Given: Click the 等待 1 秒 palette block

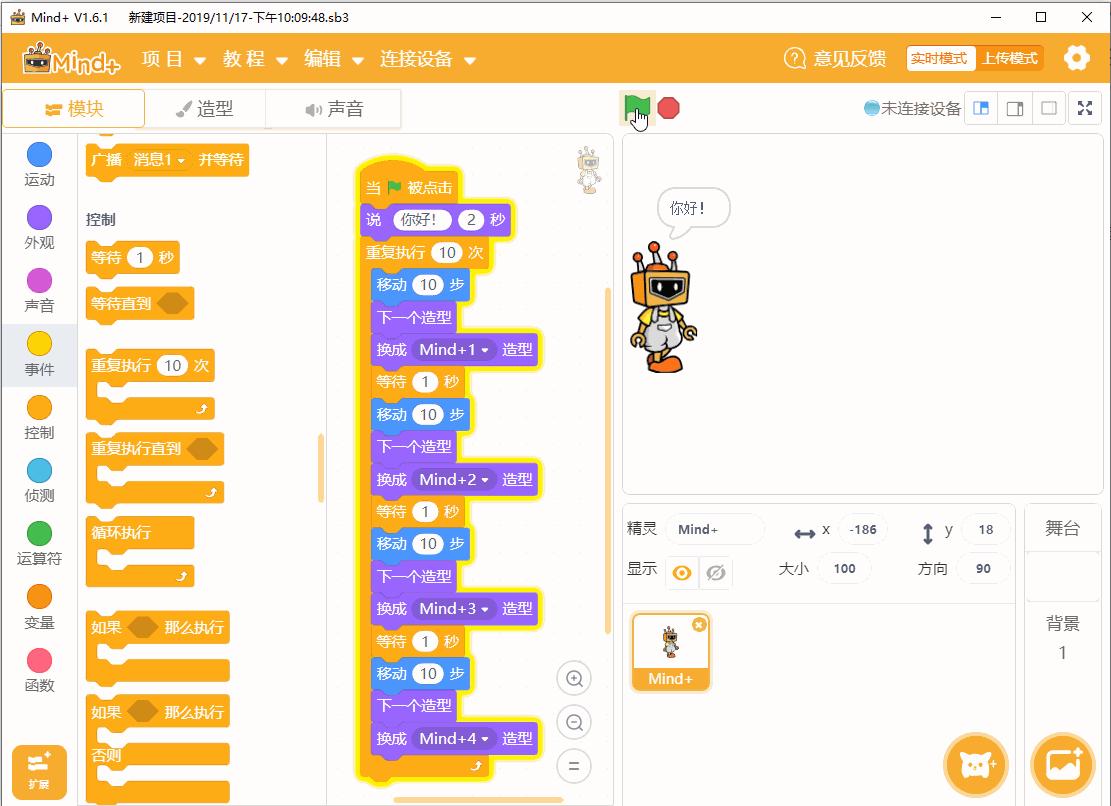Looking at the screenshot, I should (x=132, y=258).
